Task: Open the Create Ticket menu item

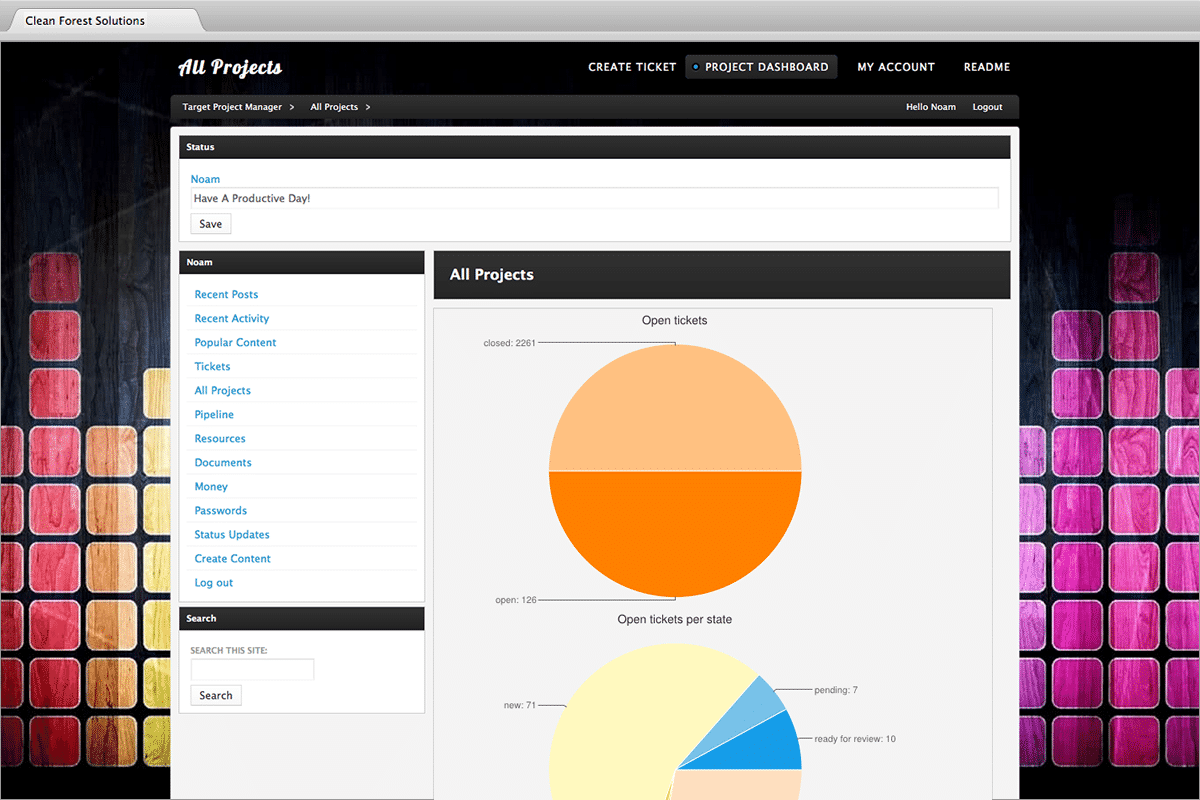Action: coord(632,67)
